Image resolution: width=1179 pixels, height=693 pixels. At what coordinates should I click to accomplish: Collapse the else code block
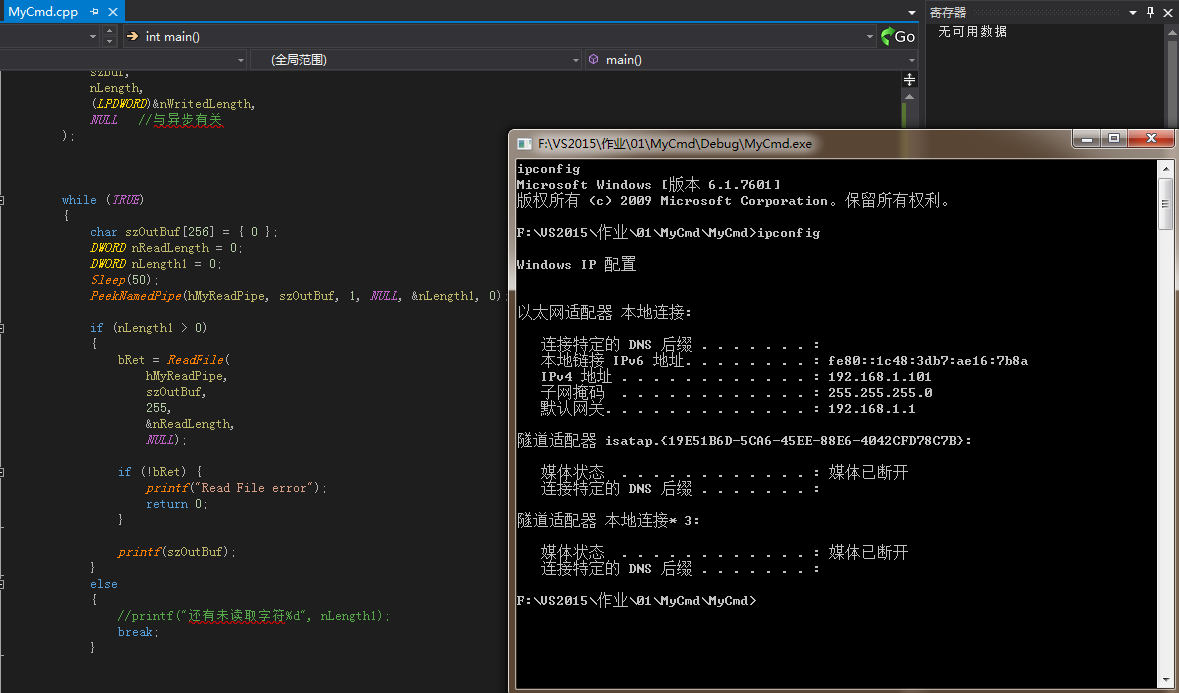2,584
